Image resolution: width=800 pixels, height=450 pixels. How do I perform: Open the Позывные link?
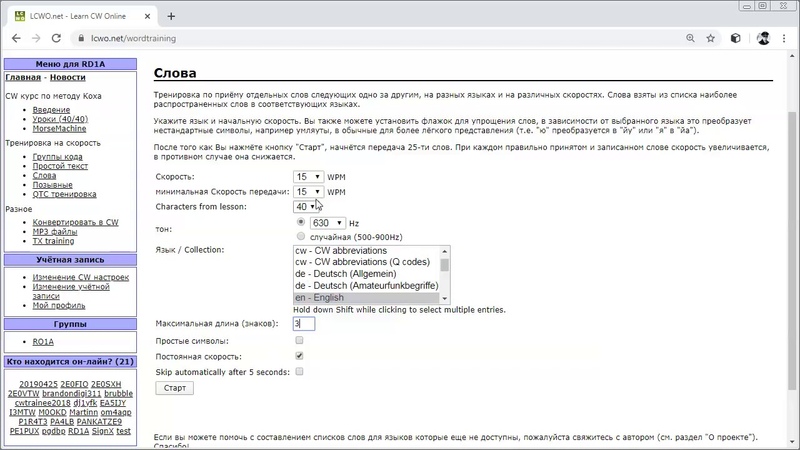coord(53,185)
